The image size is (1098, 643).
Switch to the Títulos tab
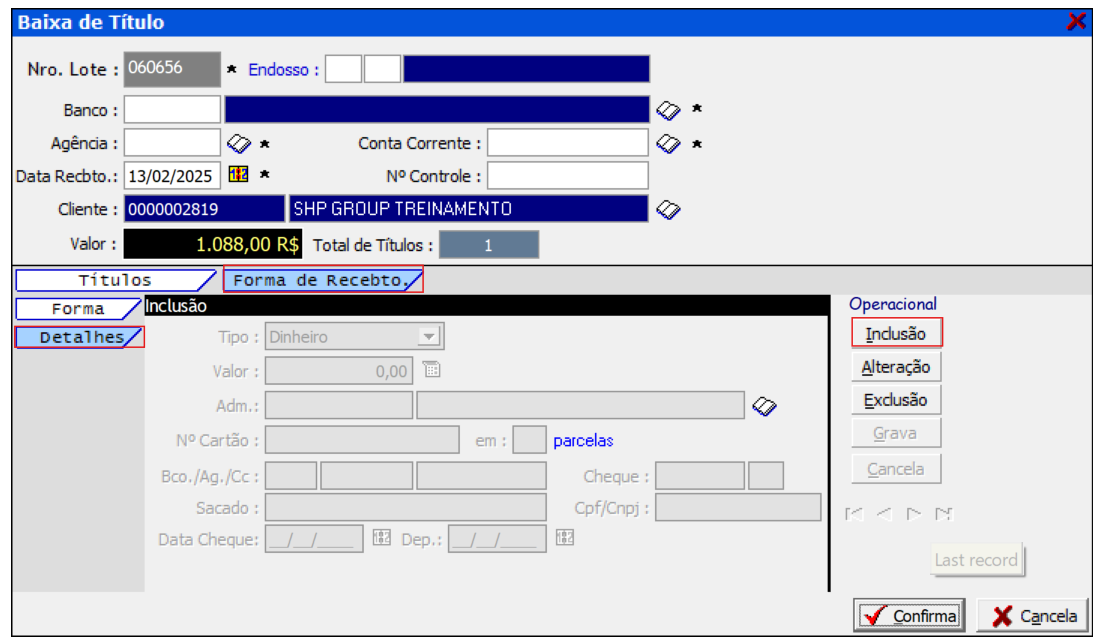click(115, 281)
